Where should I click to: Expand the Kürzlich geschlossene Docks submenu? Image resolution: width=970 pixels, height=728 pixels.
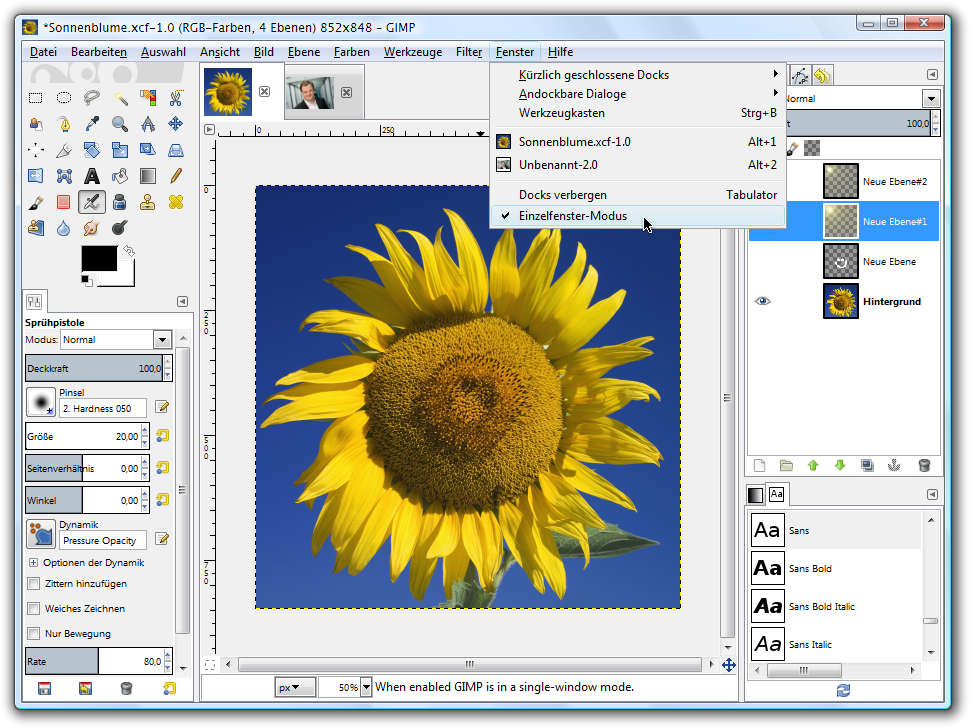click(638, 75)
